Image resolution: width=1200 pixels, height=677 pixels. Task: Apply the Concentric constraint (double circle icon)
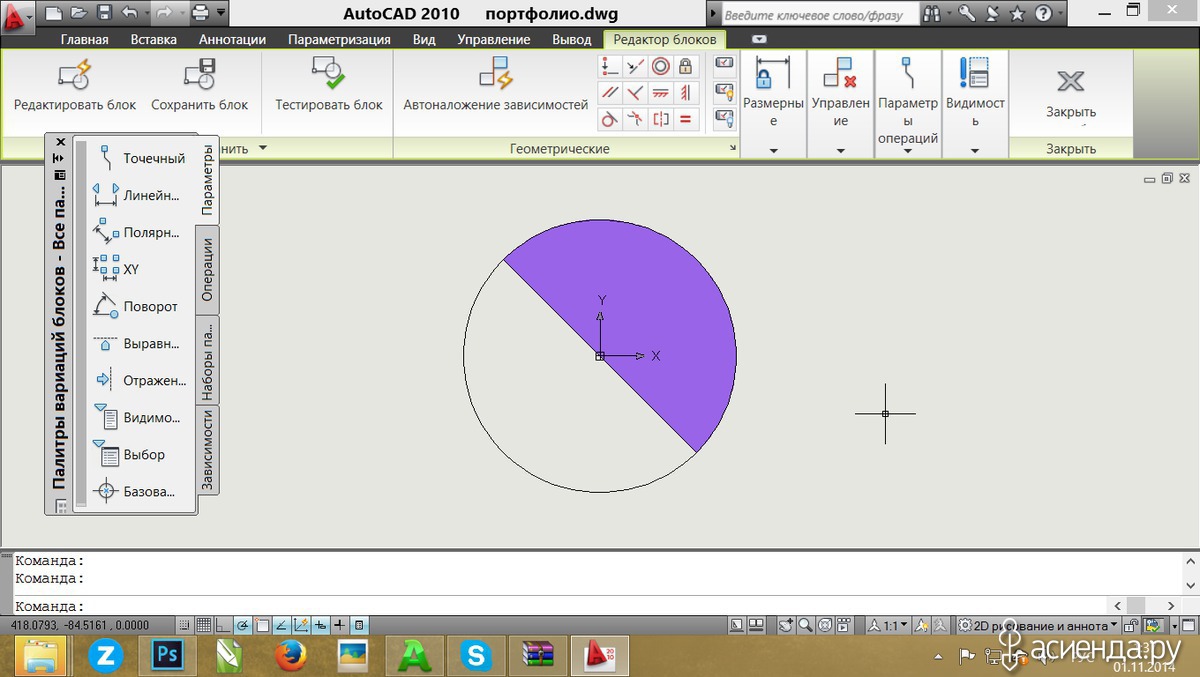(660, 67)
